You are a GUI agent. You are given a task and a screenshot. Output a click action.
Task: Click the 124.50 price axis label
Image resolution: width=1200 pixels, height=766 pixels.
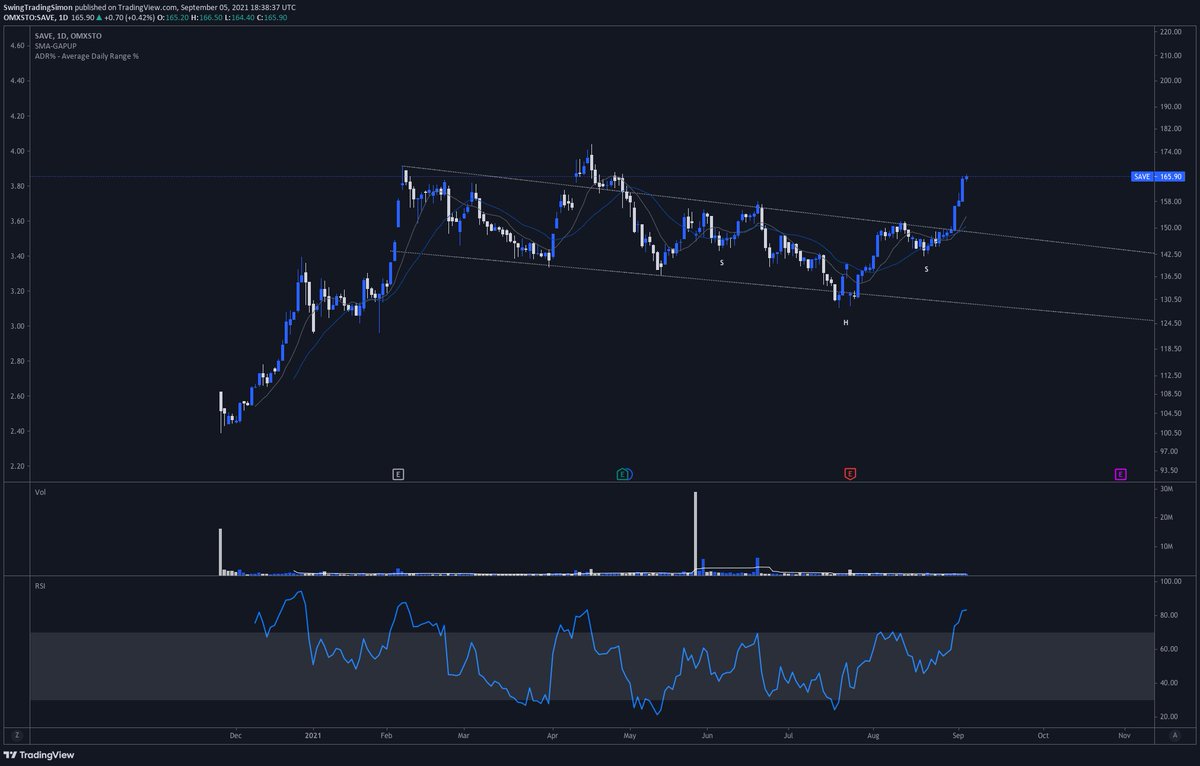(x=1169, y=323)
